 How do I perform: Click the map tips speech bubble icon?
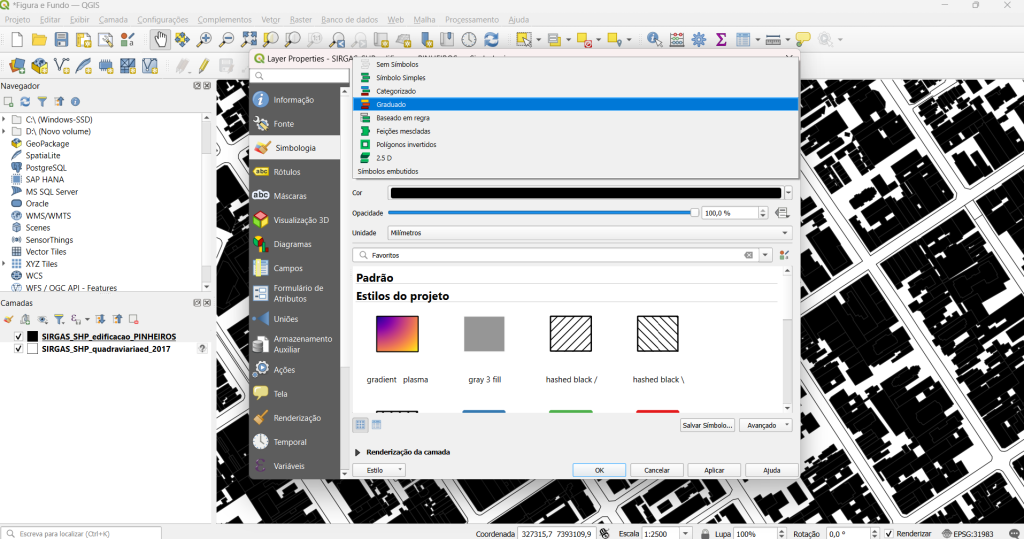click(803, 40)
